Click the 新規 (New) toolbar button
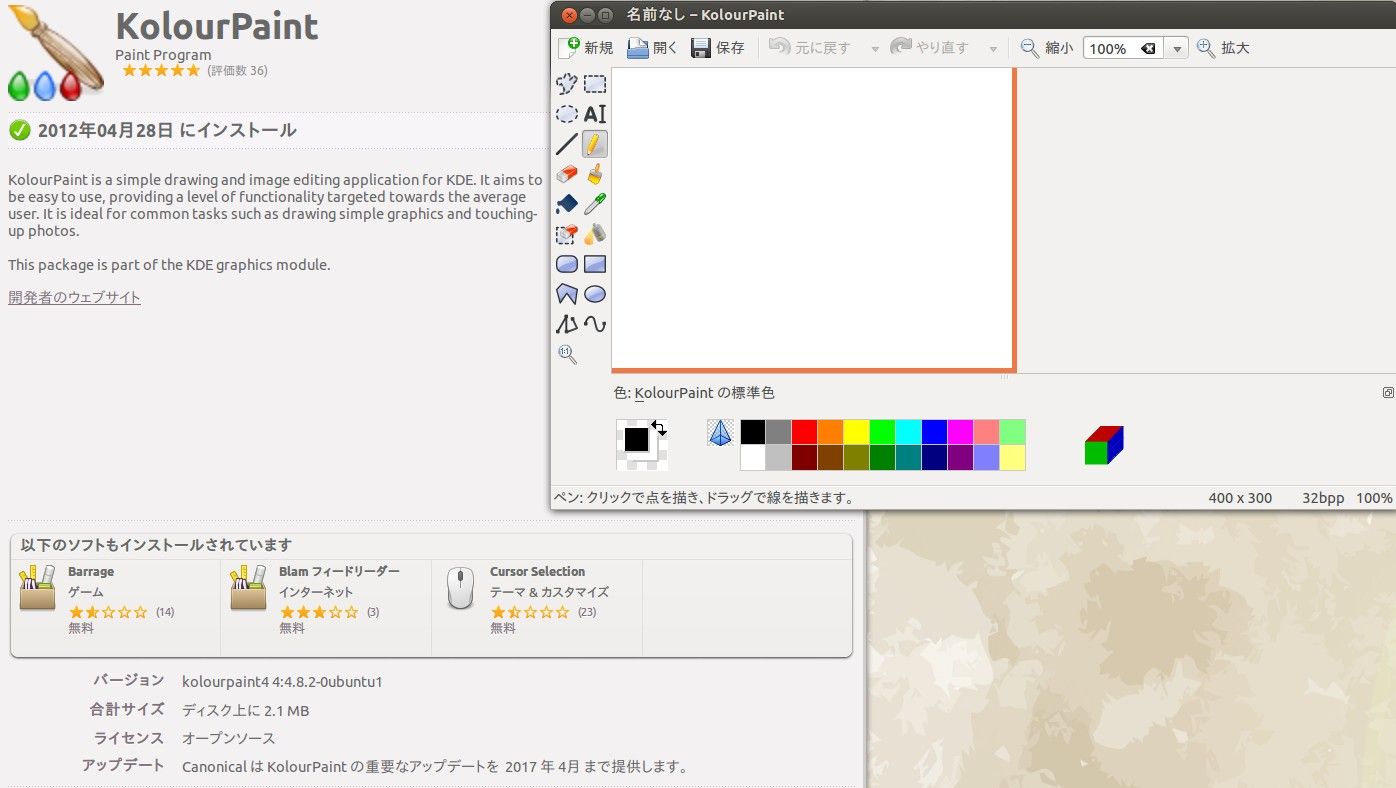This screenshot has width=1396, height=788. 586,48
